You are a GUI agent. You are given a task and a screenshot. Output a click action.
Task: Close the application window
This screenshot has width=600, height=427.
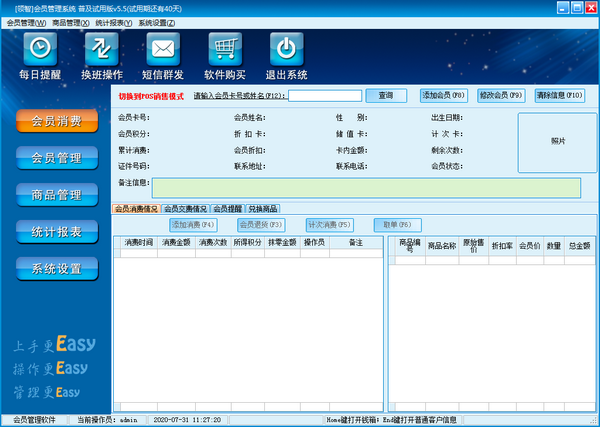point(591,8)
